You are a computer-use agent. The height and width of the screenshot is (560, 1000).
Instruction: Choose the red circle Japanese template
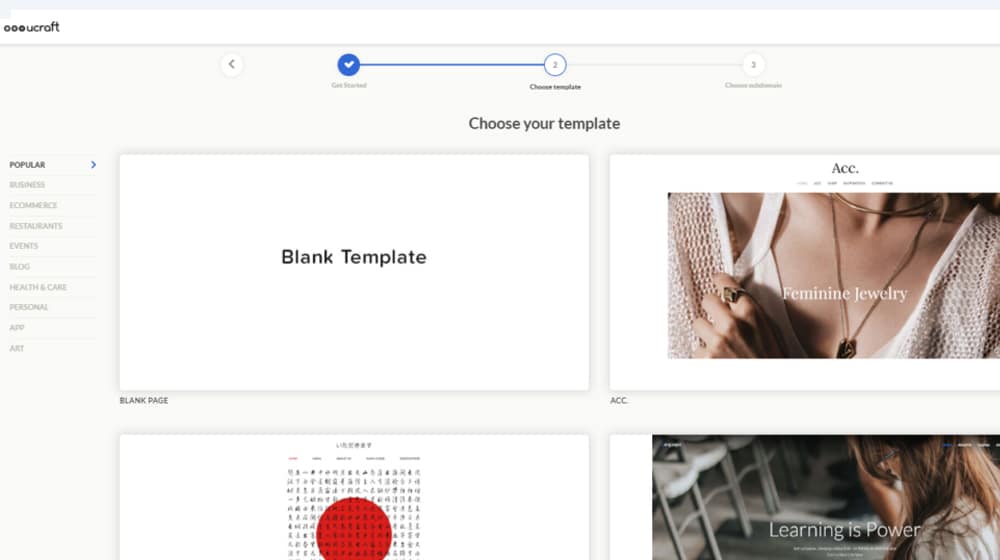pos(354,497)
